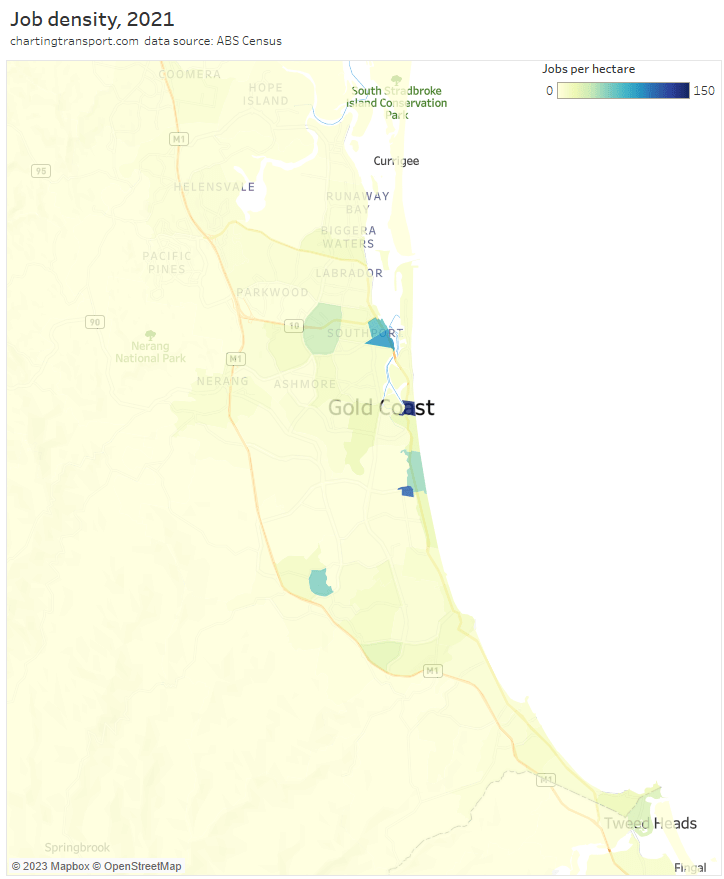Click the Helensvale suburb label

coord(214,187)
